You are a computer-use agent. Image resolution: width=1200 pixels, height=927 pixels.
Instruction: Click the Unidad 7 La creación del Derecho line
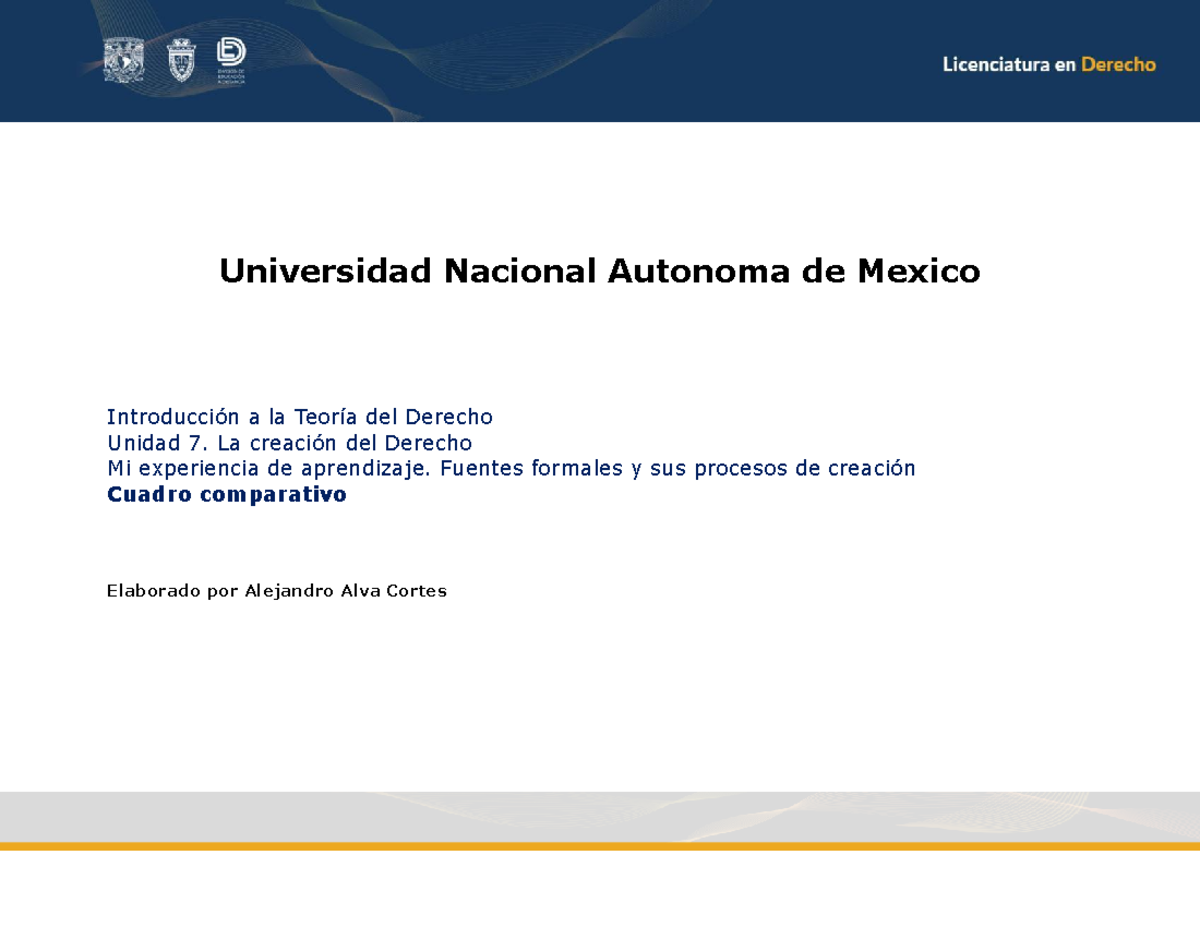(x=288, y=442)
